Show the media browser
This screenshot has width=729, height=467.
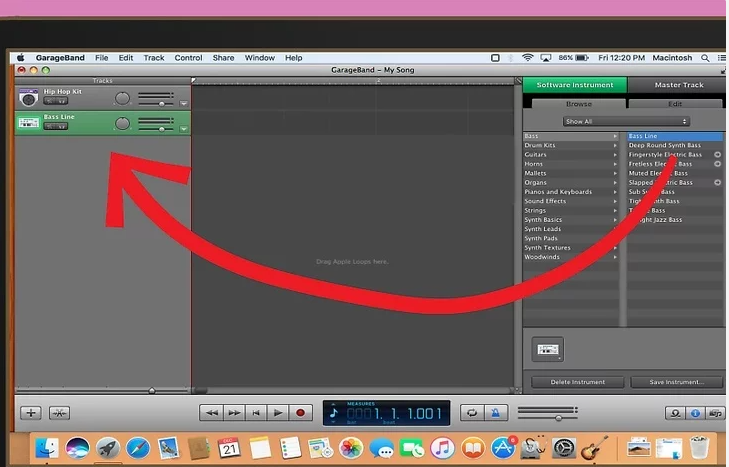[715, 413]
